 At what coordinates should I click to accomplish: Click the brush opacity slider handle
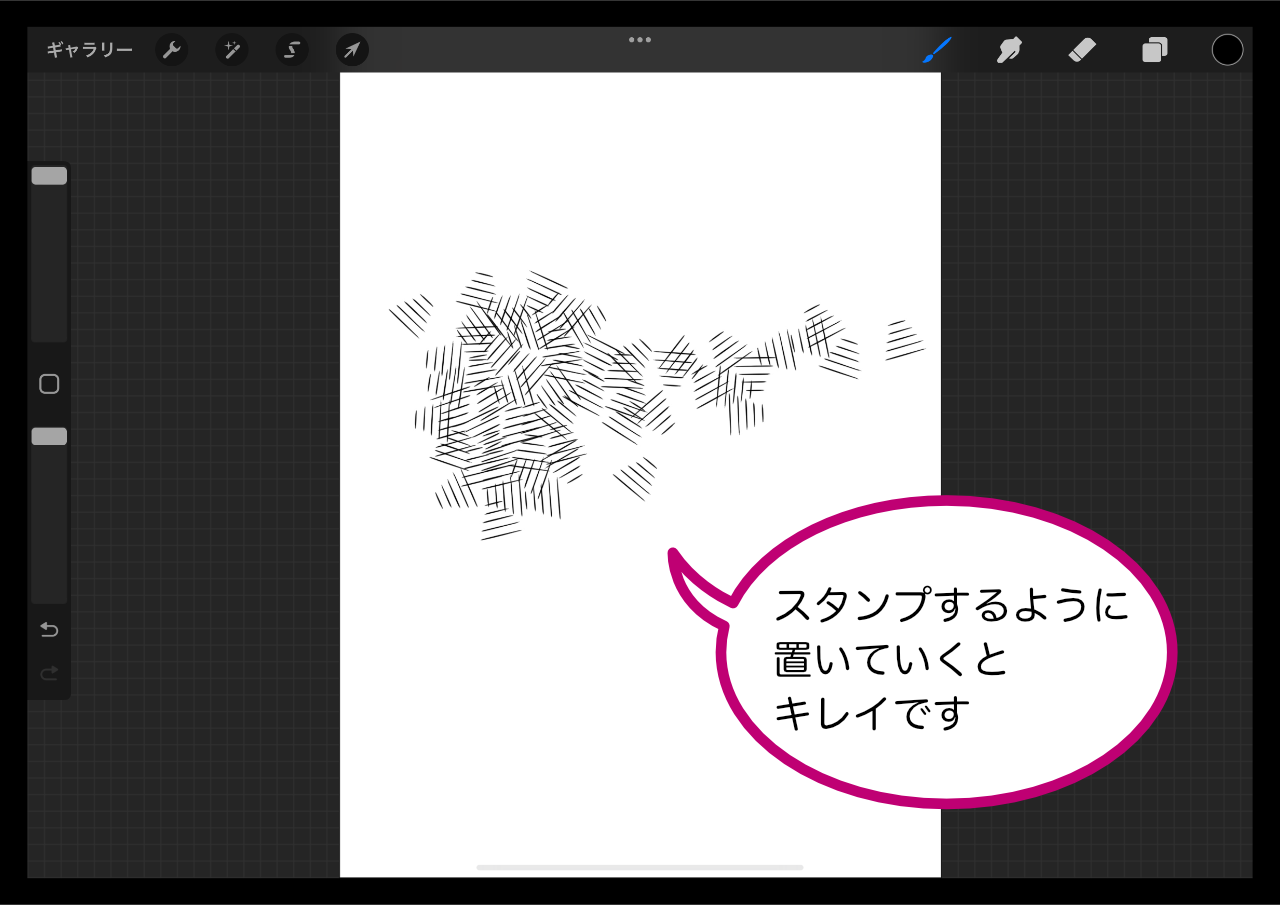tap(49, 436)
